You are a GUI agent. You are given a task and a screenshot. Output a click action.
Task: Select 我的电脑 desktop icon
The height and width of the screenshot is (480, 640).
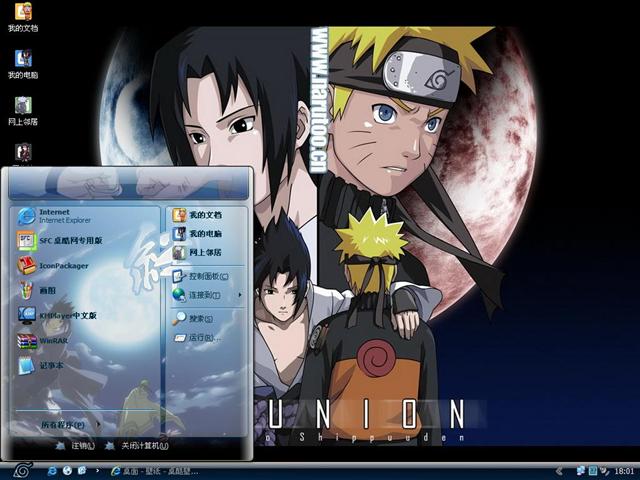[23, 64]
